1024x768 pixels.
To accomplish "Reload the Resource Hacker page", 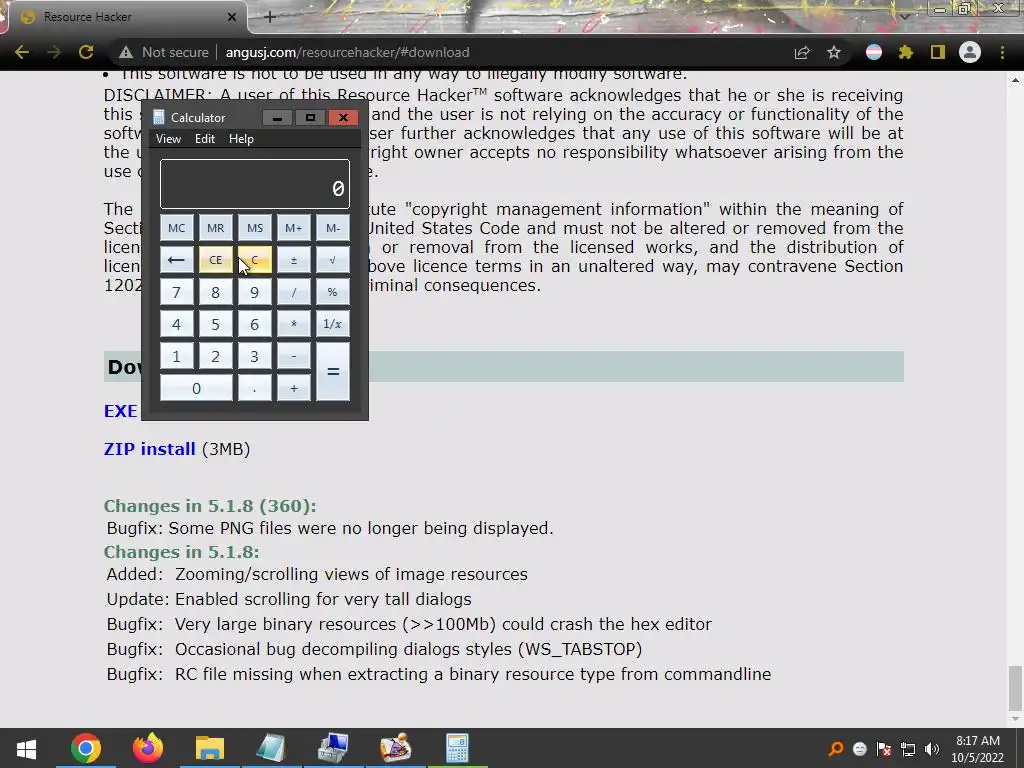I will click(86, 52).
